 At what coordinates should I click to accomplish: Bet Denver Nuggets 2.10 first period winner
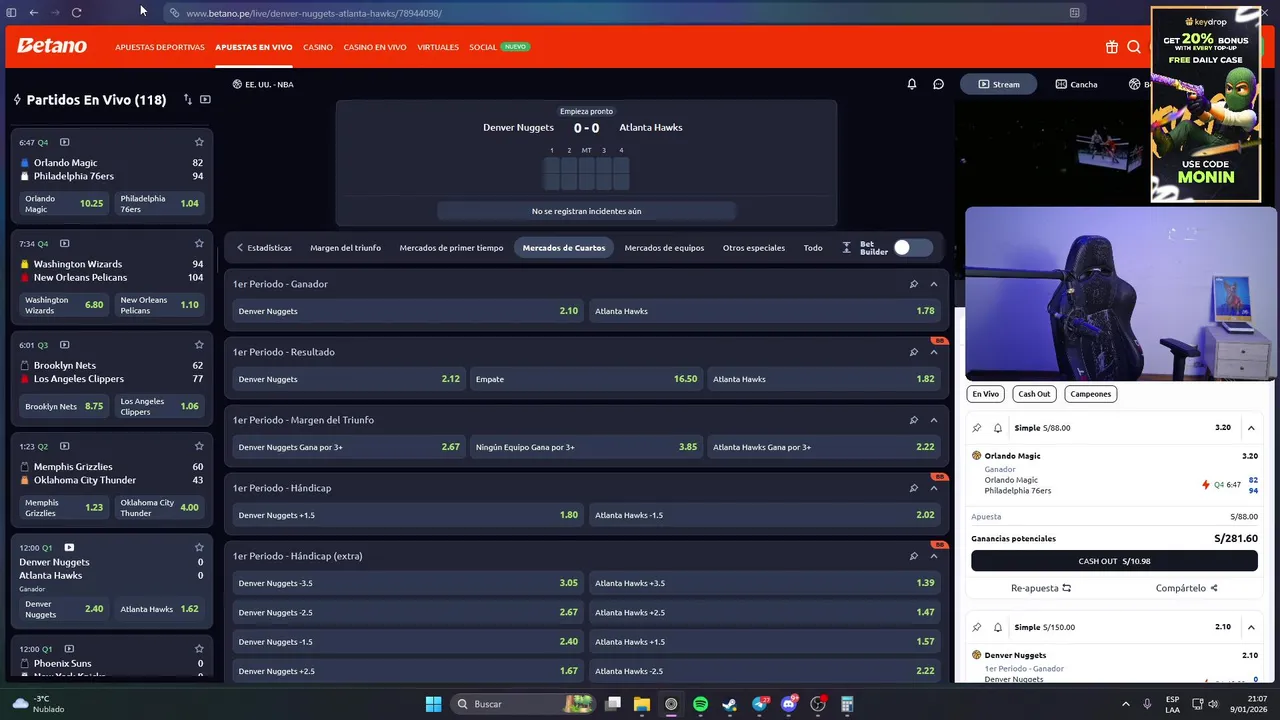(x=408, y=311)
